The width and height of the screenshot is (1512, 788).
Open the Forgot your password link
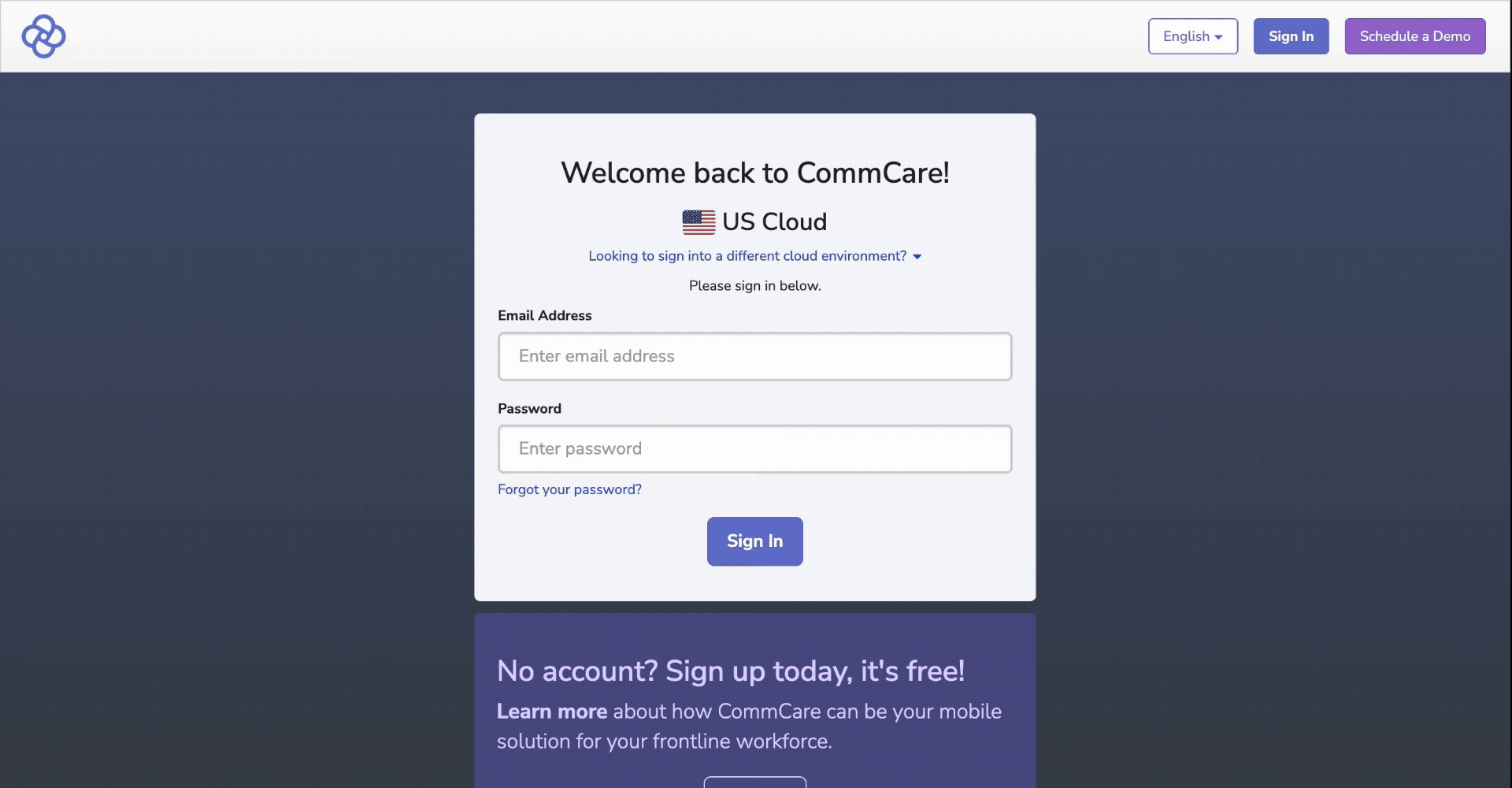[x=569, y=489]
